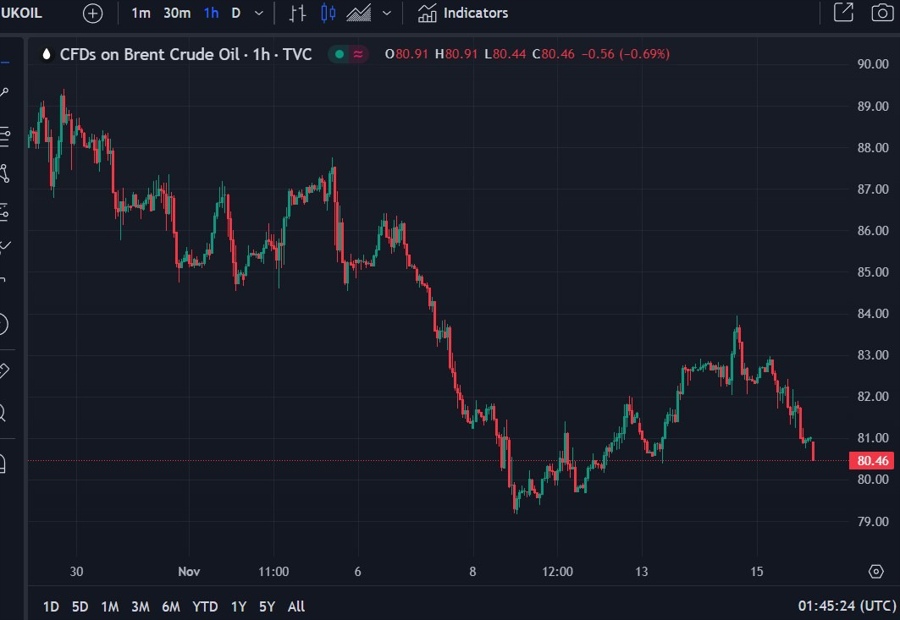Click the Nov date label on time axis

(189, 572)
